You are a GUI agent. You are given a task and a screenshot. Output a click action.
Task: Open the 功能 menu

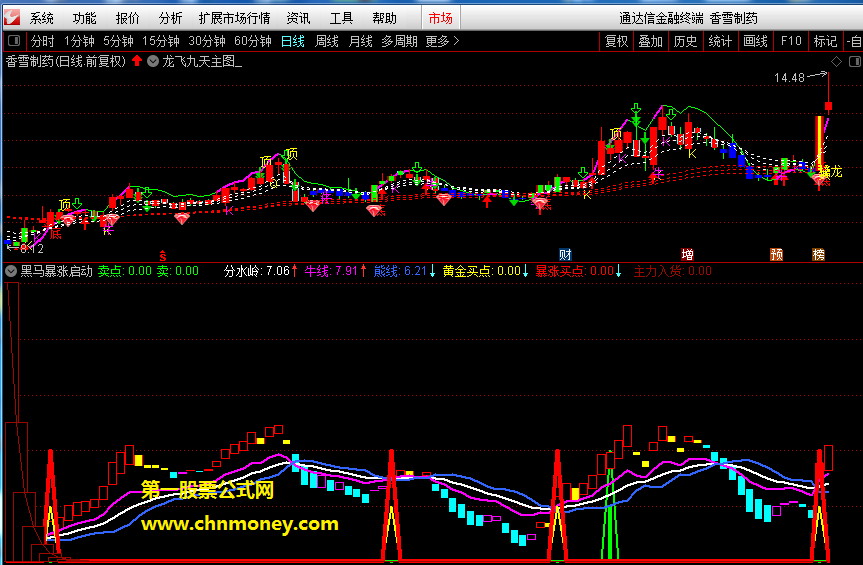coord(84,19)
